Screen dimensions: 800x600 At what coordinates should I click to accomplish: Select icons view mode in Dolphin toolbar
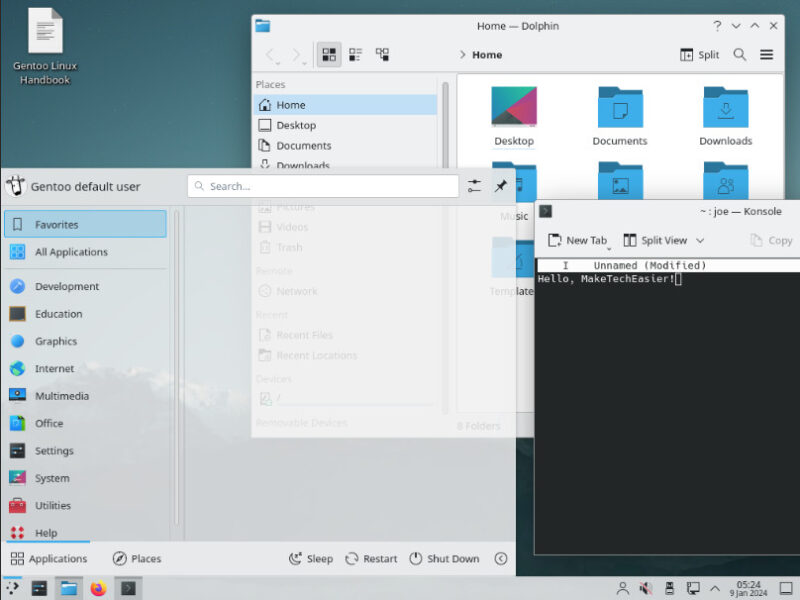pyautogui.click(x=328, y=55)
